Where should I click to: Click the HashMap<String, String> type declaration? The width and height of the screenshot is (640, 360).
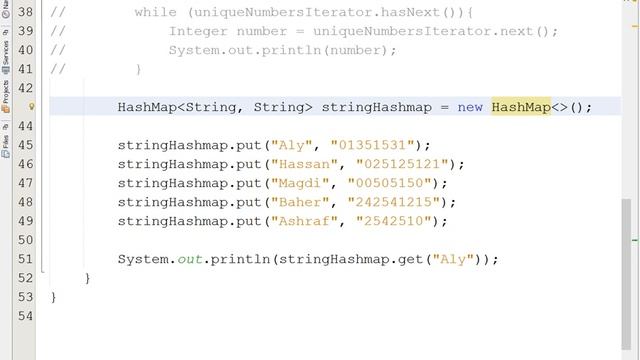[215, 107]
